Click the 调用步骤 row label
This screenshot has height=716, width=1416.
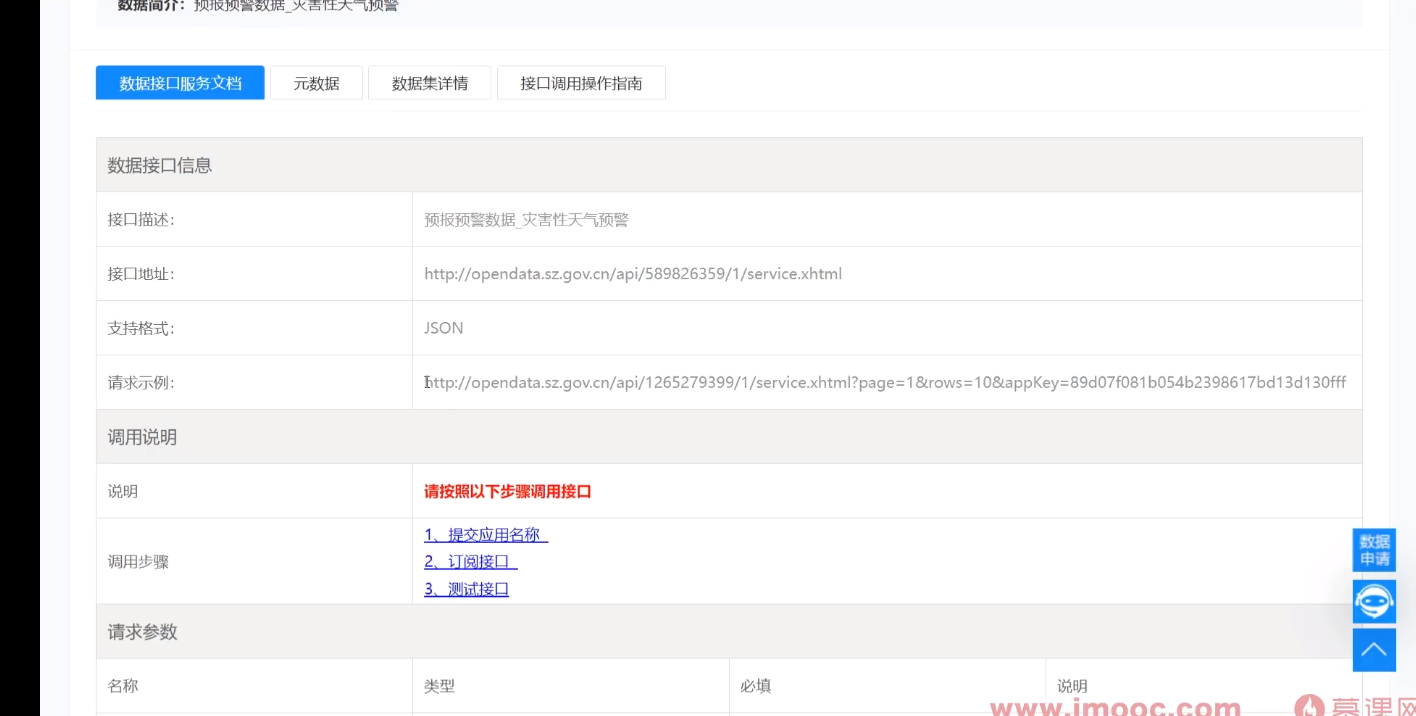click(139, 562)
